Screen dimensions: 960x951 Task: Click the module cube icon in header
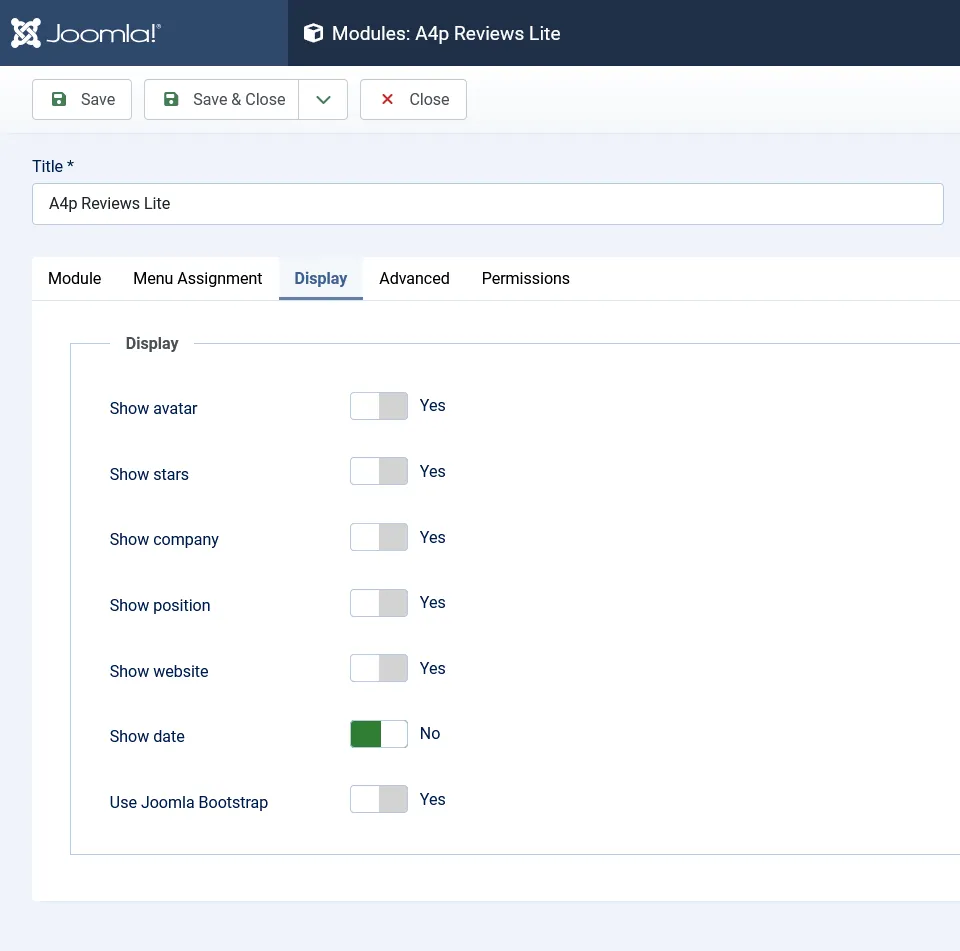(x=313, y=33)
